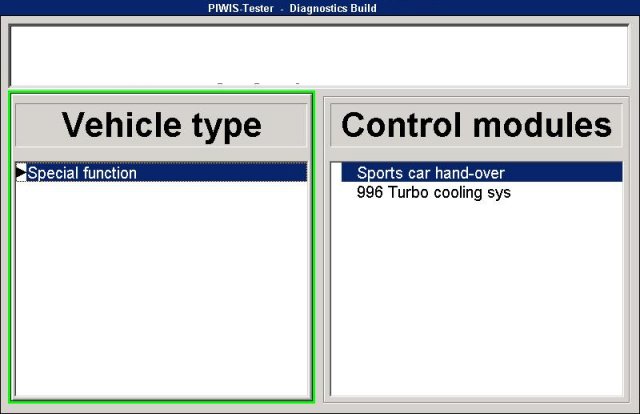Click the arrow marker beside Special function
This screenshot has width=640, height=414.
[x=21, y=172]
